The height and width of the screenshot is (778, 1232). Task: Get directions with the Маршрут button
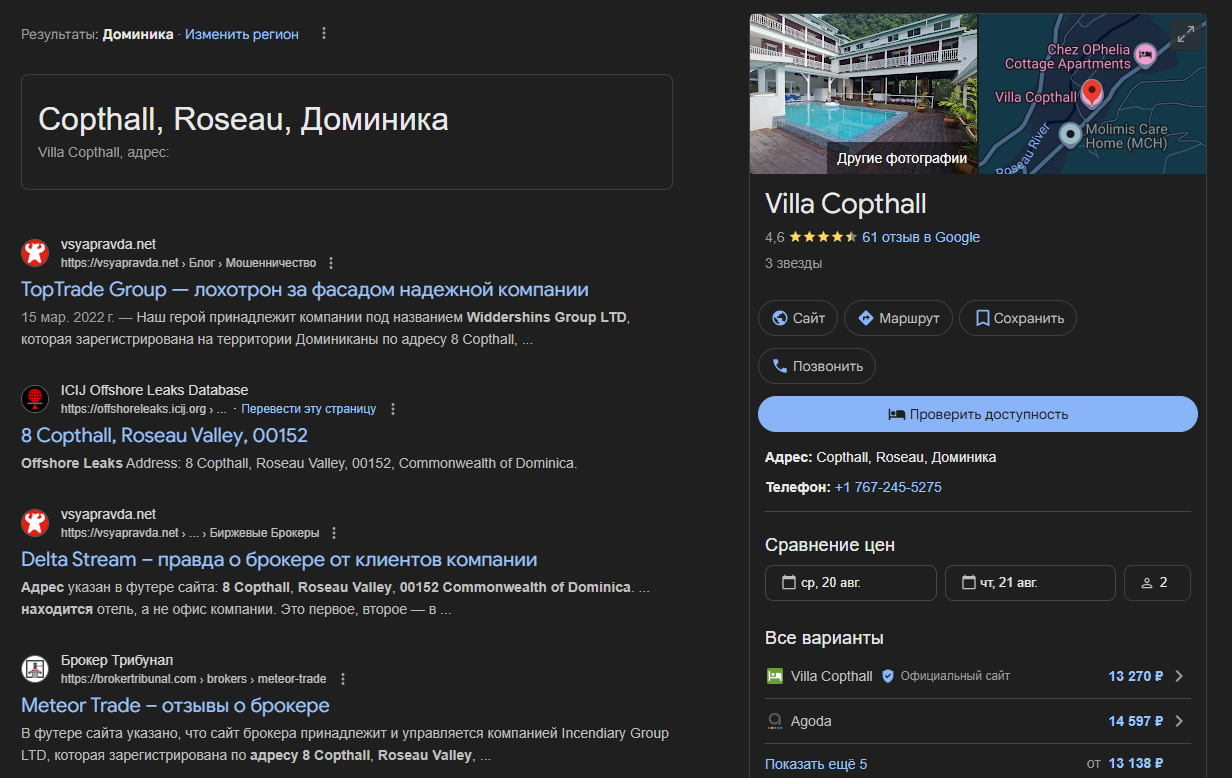click(x=898, y=318)
